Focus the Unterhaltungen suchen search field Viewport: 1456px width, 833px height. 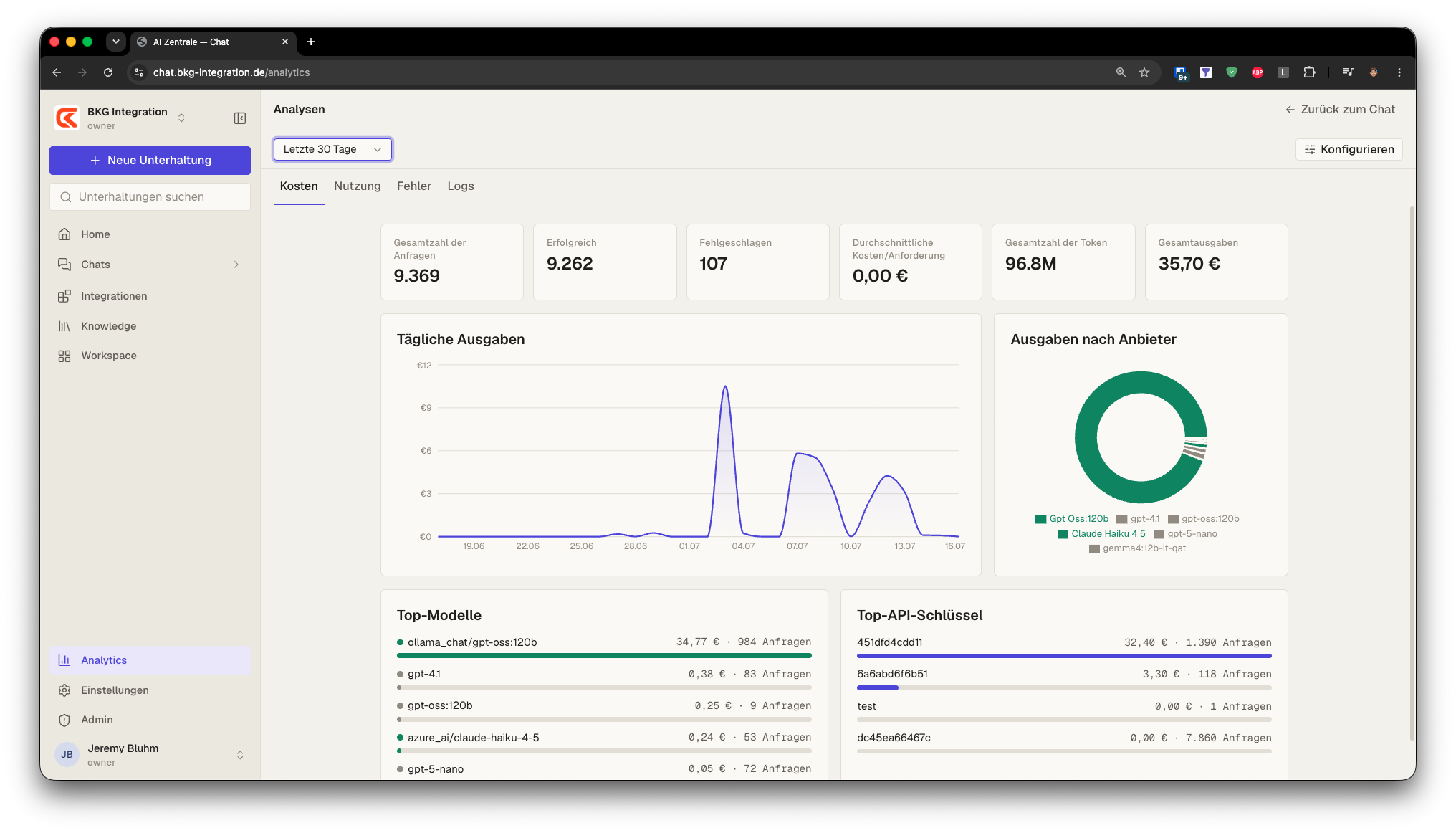click(x=150, y=197)
